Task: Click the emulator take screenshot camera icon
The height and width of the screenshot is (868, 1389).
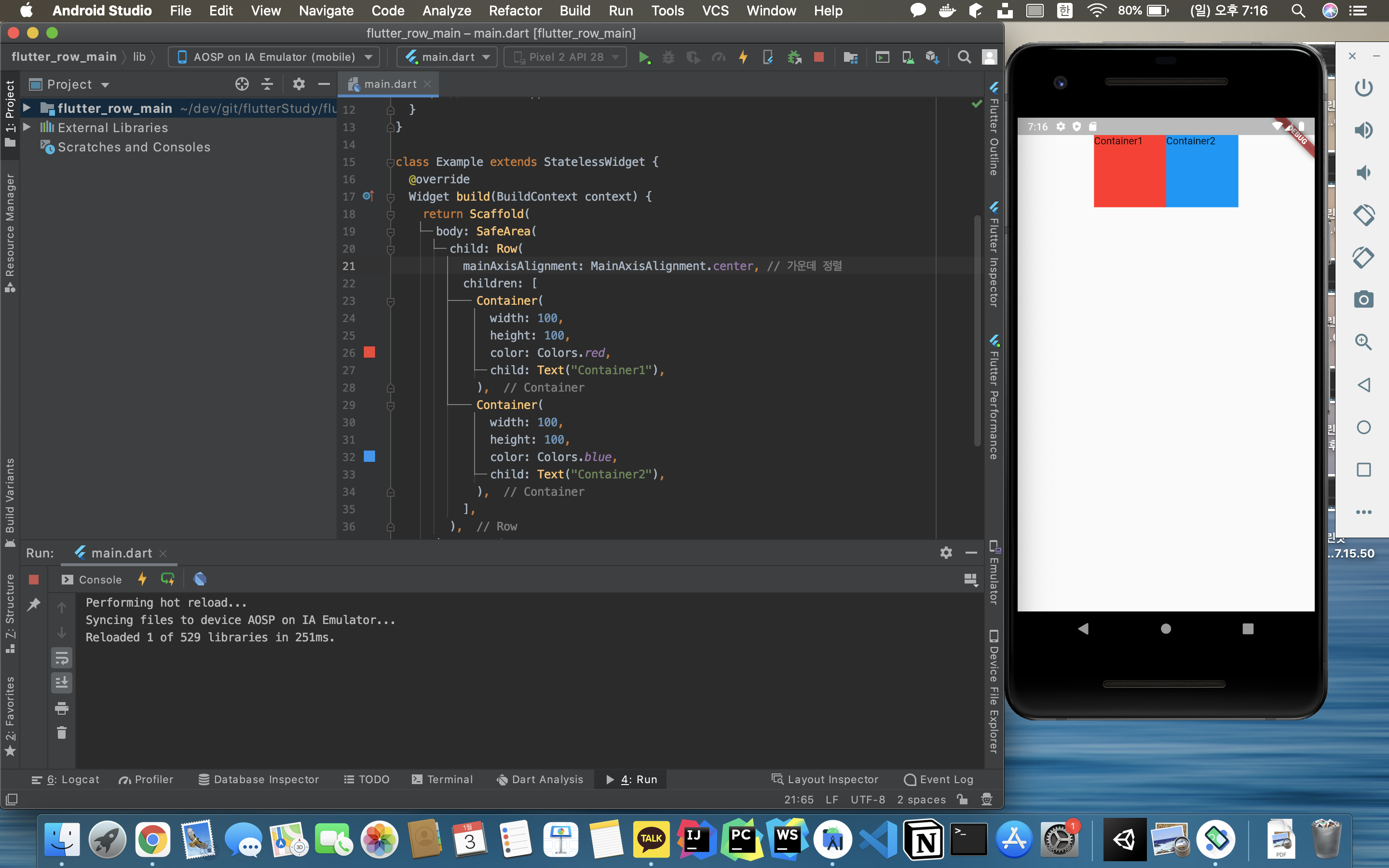Action: (1363, 299)
